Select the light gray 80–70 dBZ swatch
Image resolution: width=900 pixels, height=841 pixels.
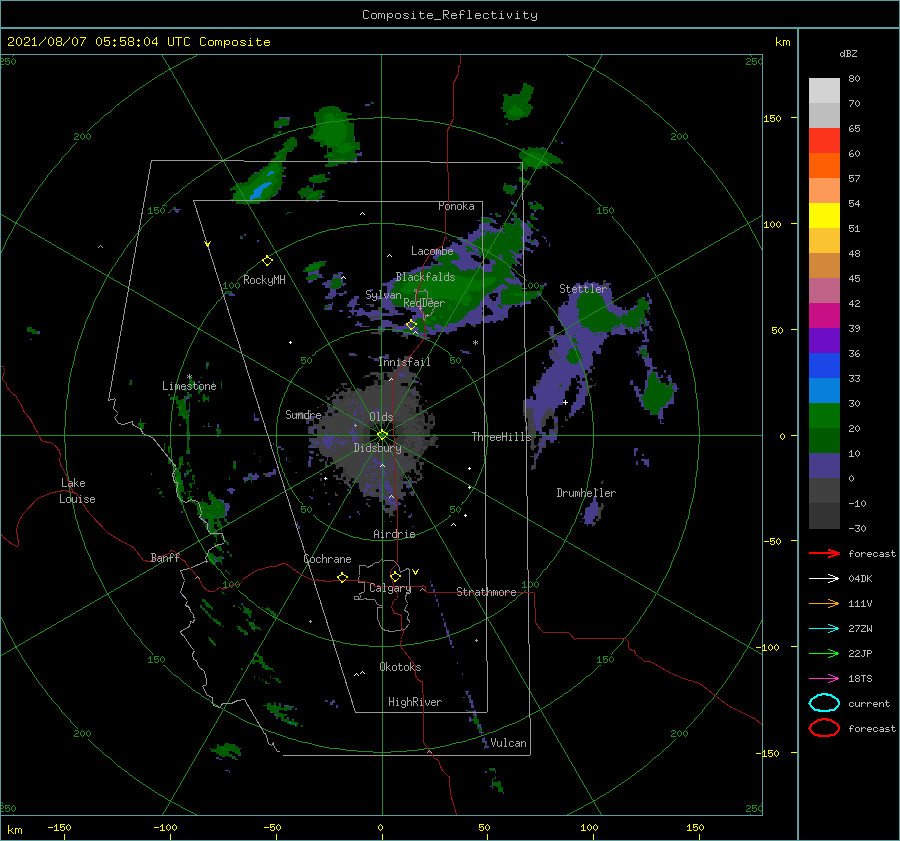(824, 90)
